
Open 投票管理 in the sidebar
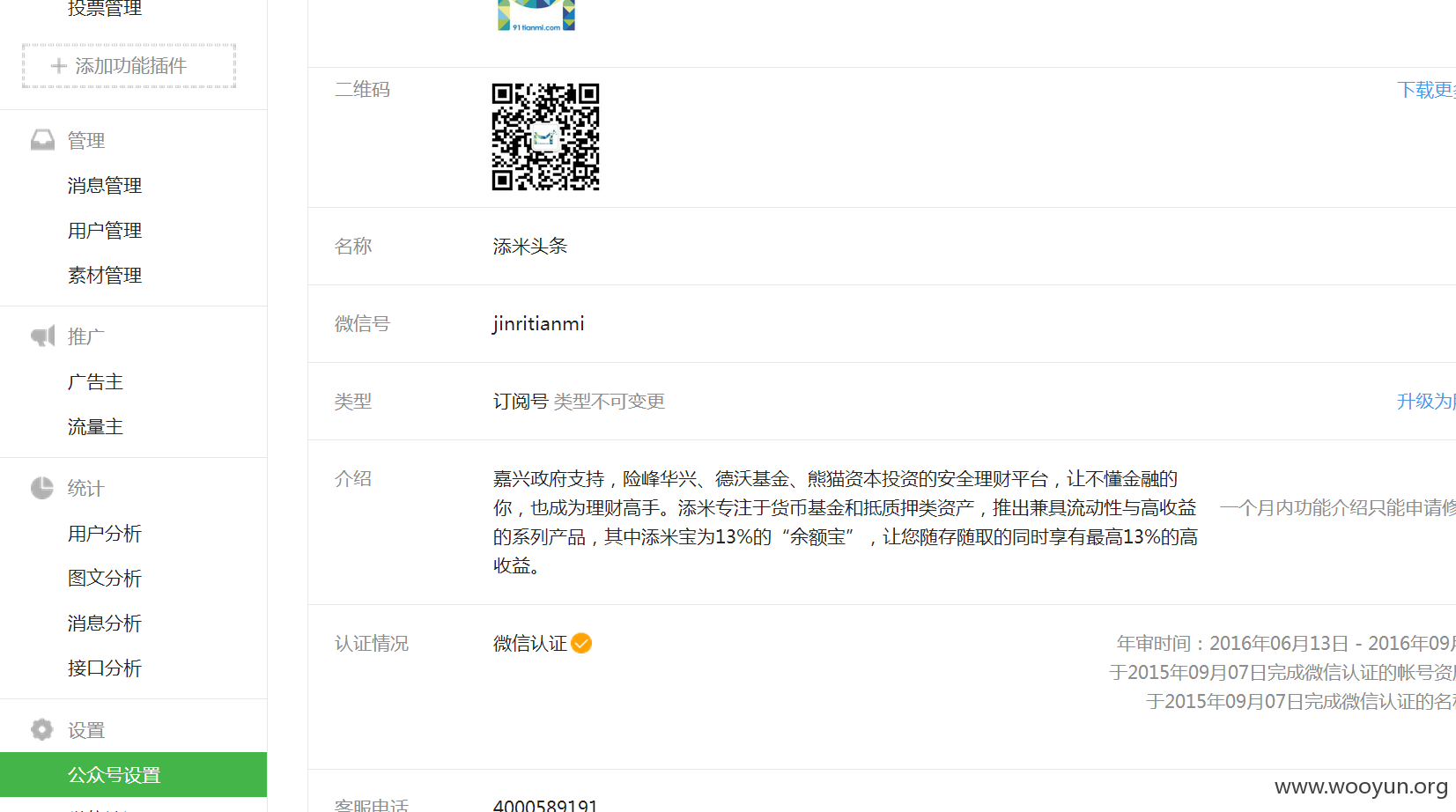coord(105,9)
